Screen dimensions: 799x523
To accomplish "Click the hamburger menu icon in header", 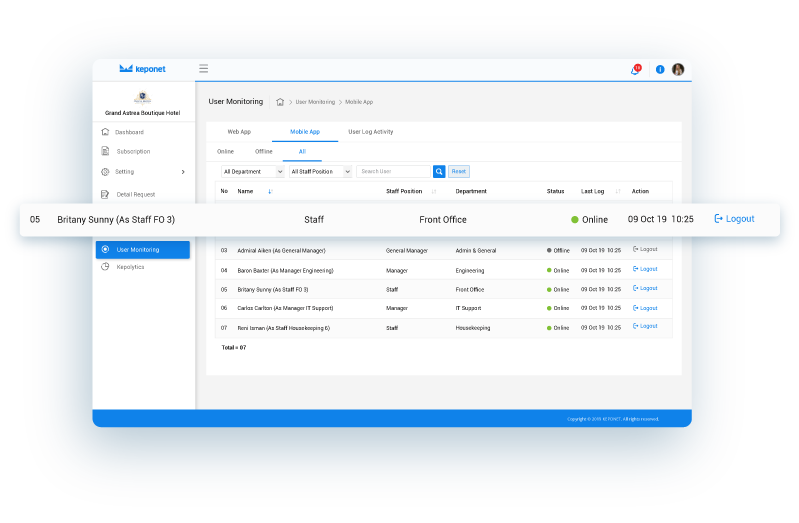I will (203, 69).
